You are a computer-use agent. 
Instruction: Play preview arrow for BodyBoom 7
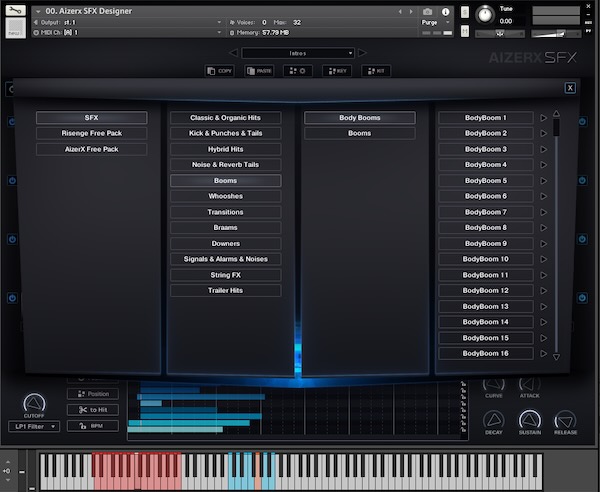click(543, 212)
